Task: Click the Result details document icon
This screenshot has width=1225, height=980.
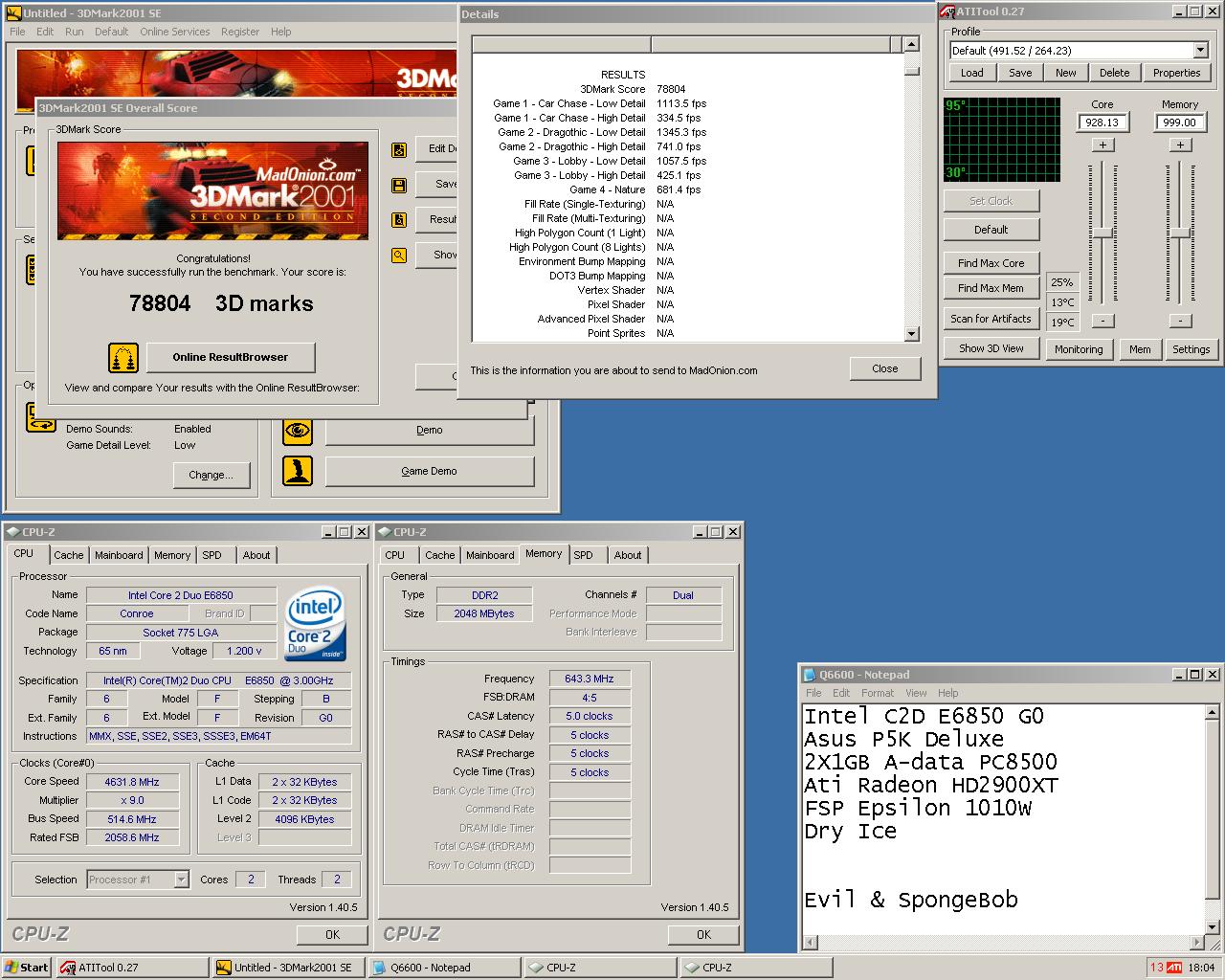Action: (x=399, y=220)
